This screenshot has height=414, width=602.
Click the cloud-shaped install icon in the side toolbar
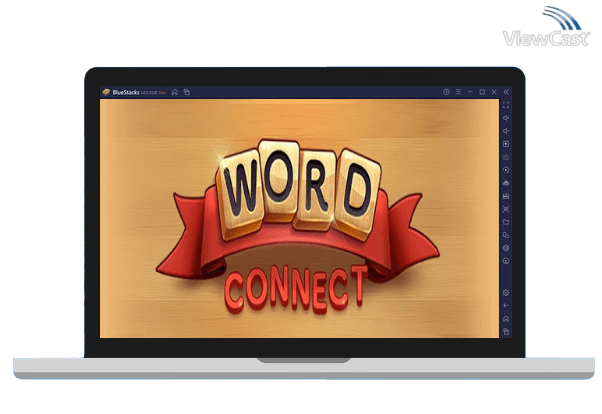tap(506, 183)
